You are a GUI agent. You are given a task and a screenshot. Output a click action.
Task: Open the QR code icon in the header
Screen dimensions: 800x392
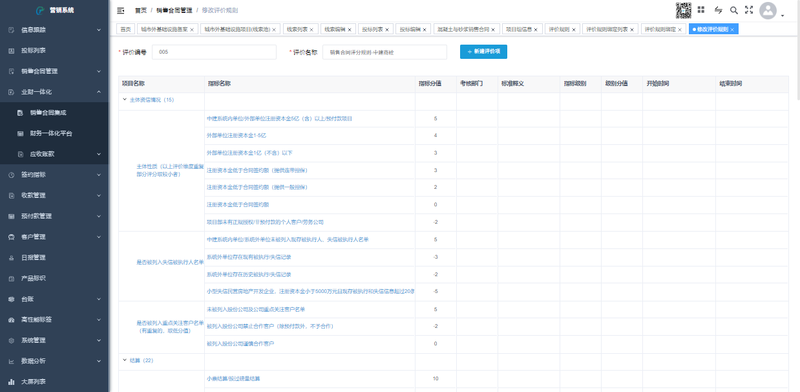point(684,10)
